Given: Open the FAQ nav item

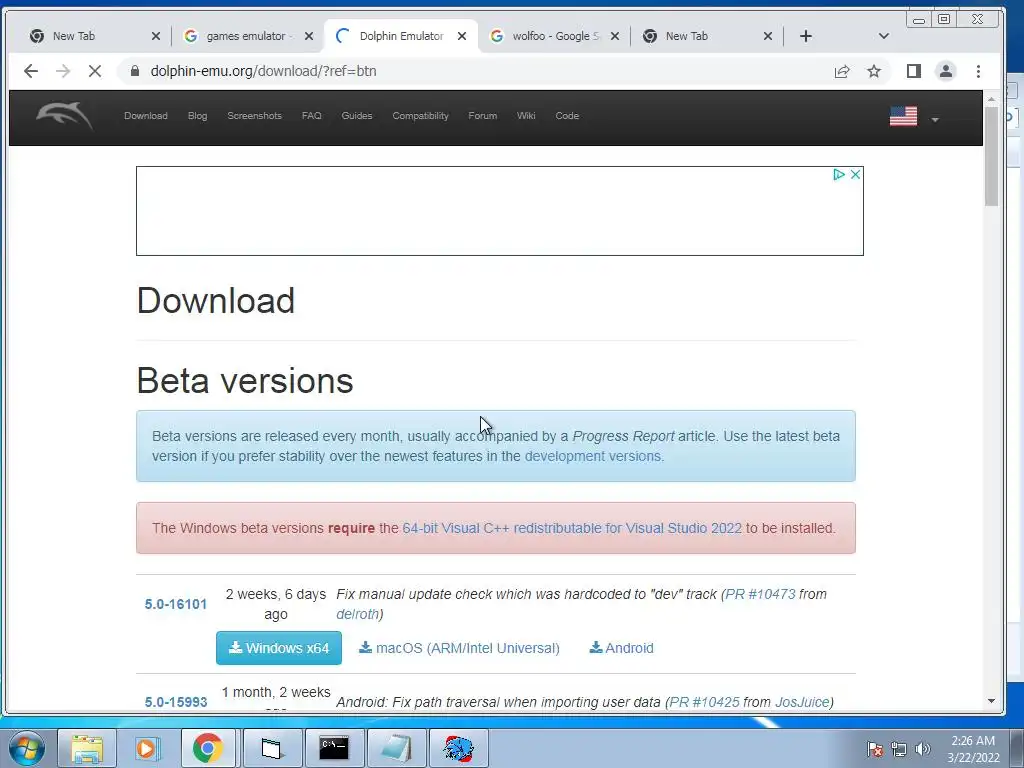Looking at the screenshot, I should pyautogui.click(x=312, y=116).
